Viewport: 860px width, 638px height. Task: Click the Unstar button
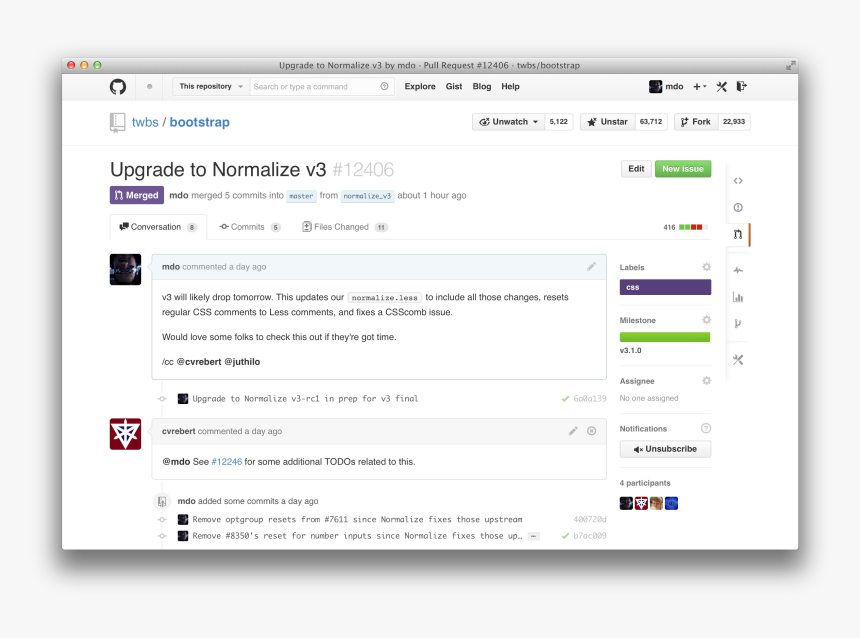608,122
